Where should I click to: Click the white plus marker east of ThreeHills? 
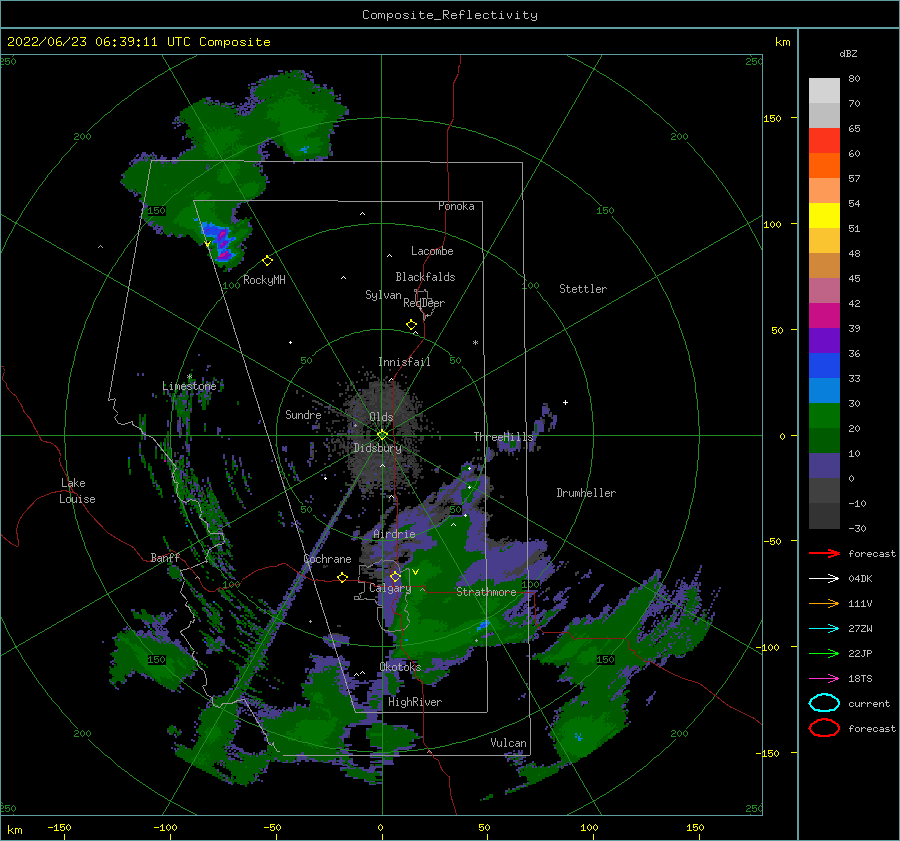(x=565, y=402)
